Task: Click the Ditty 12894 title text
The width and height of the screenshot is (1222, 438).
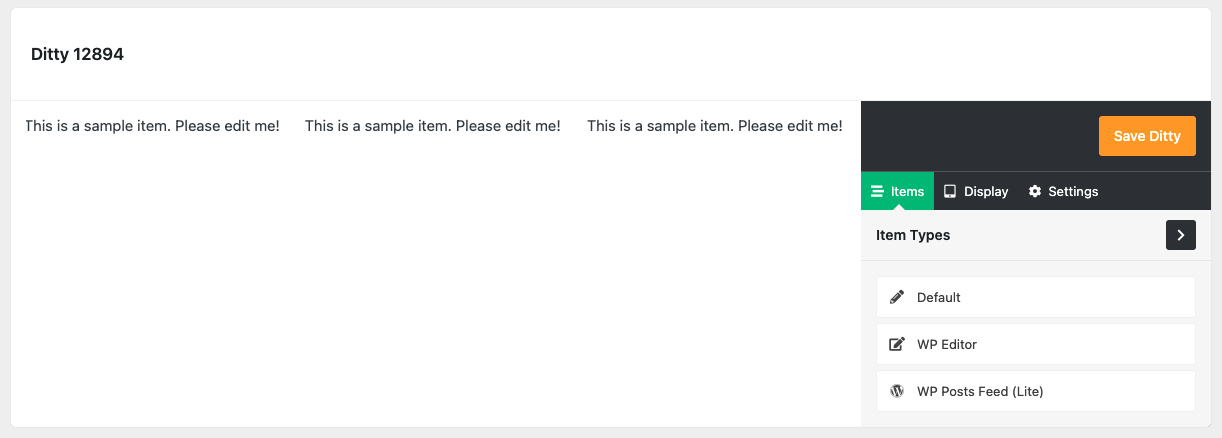Action: click(x=77, y=54)
